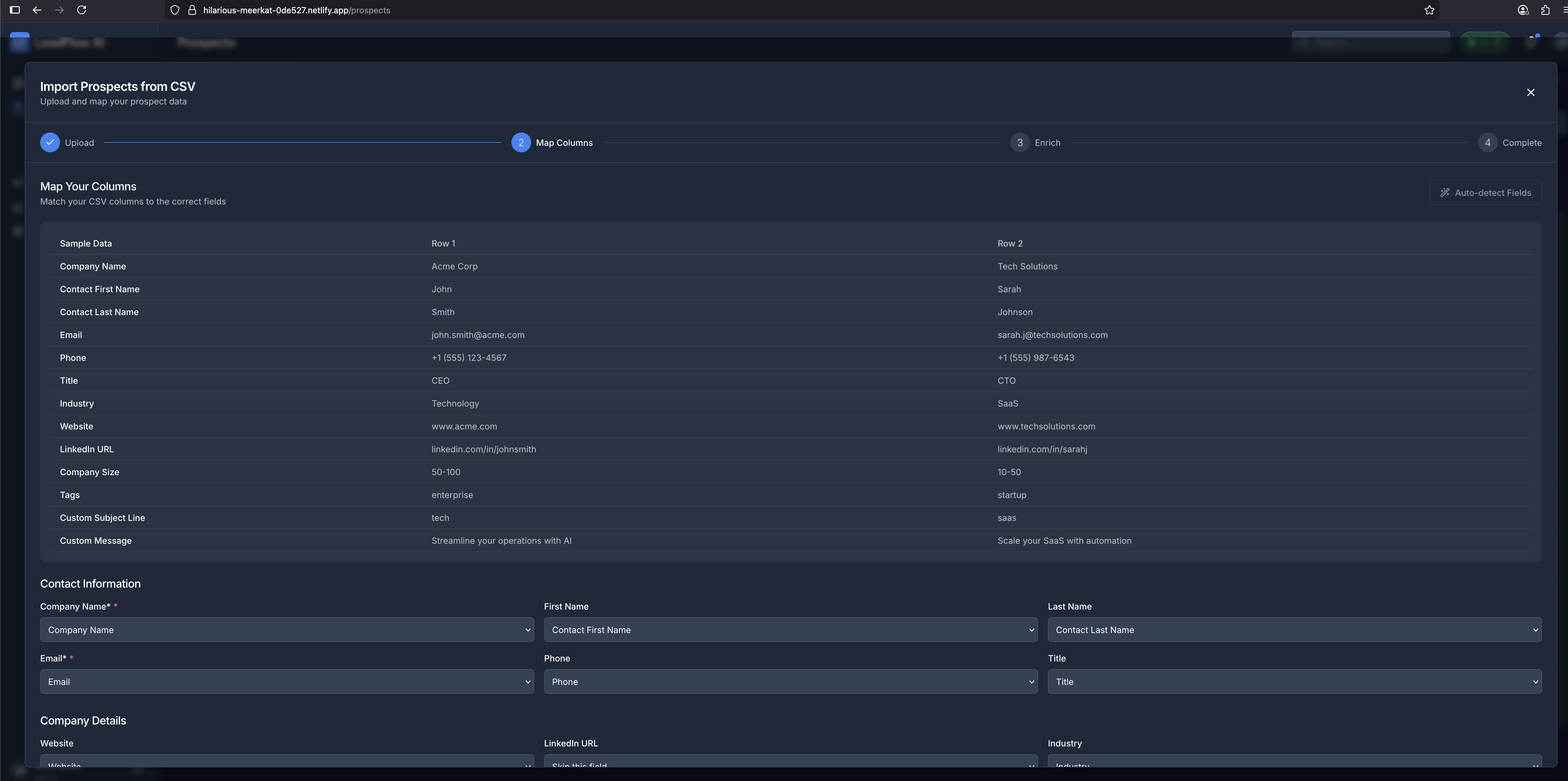Image resolution: width=1568 pixels, height=781 pixels.
Task: Bookmark page with the star icon
Action: [x=1429, y=10]
